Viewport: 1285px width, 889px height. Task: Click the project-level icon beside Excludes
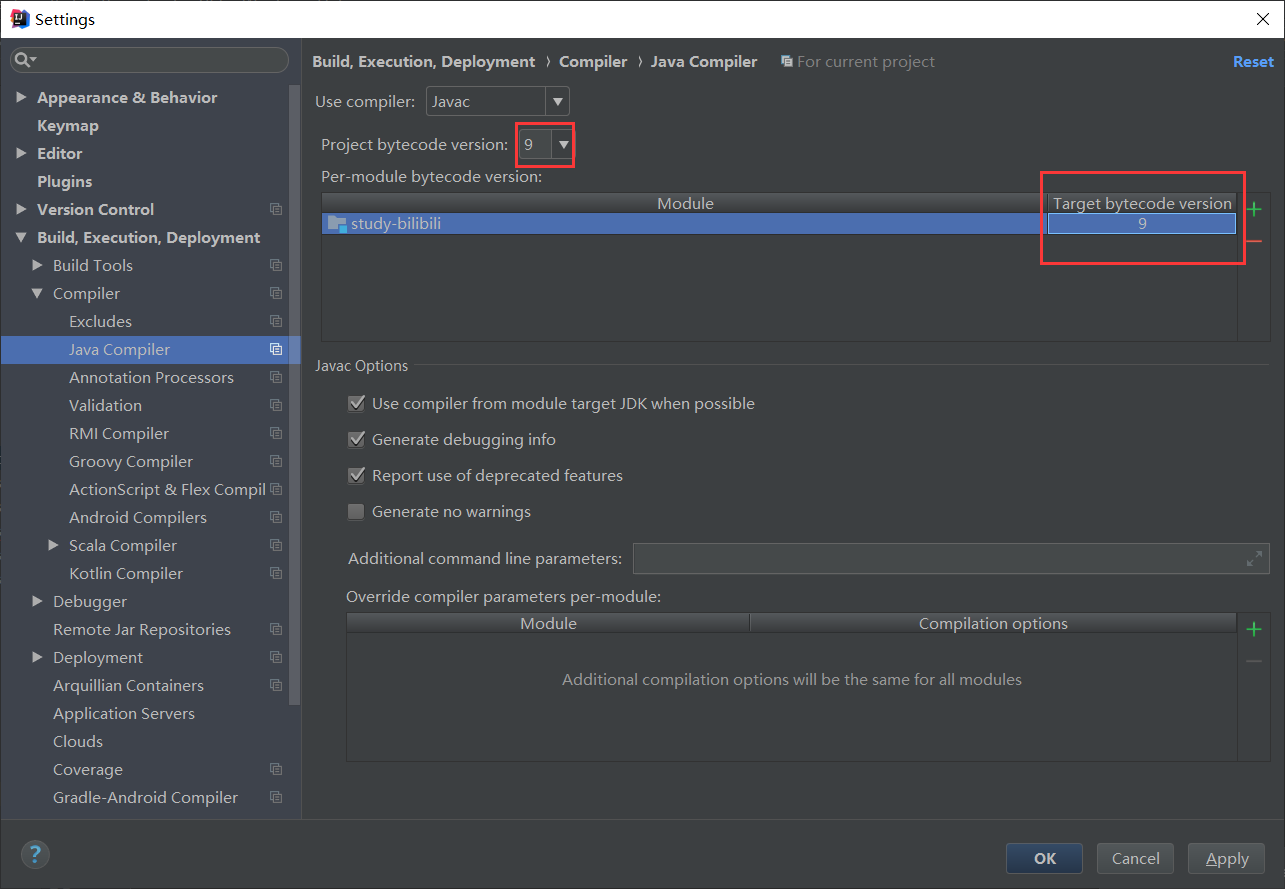(276, 321)
